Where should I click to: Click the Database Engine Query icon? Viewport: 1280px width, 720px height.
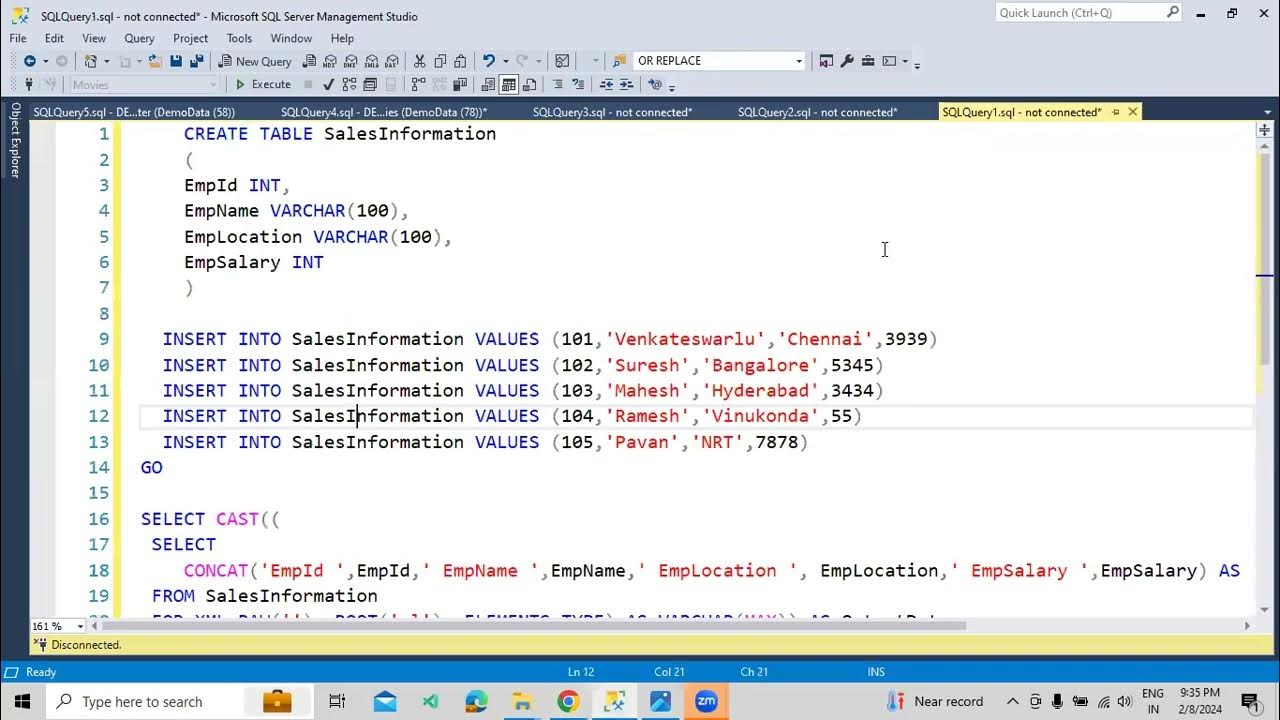pos(310,61)
